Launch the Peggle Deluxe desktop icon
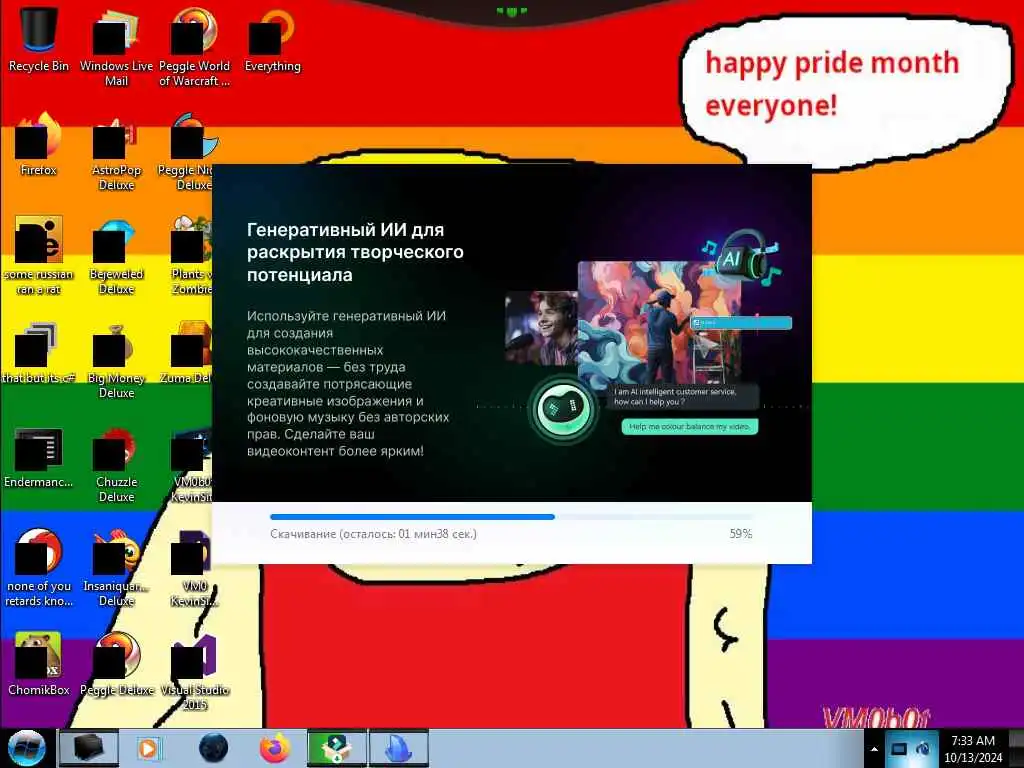The width and height of the screenshot is (1024, 768). [x=116, y=664]
